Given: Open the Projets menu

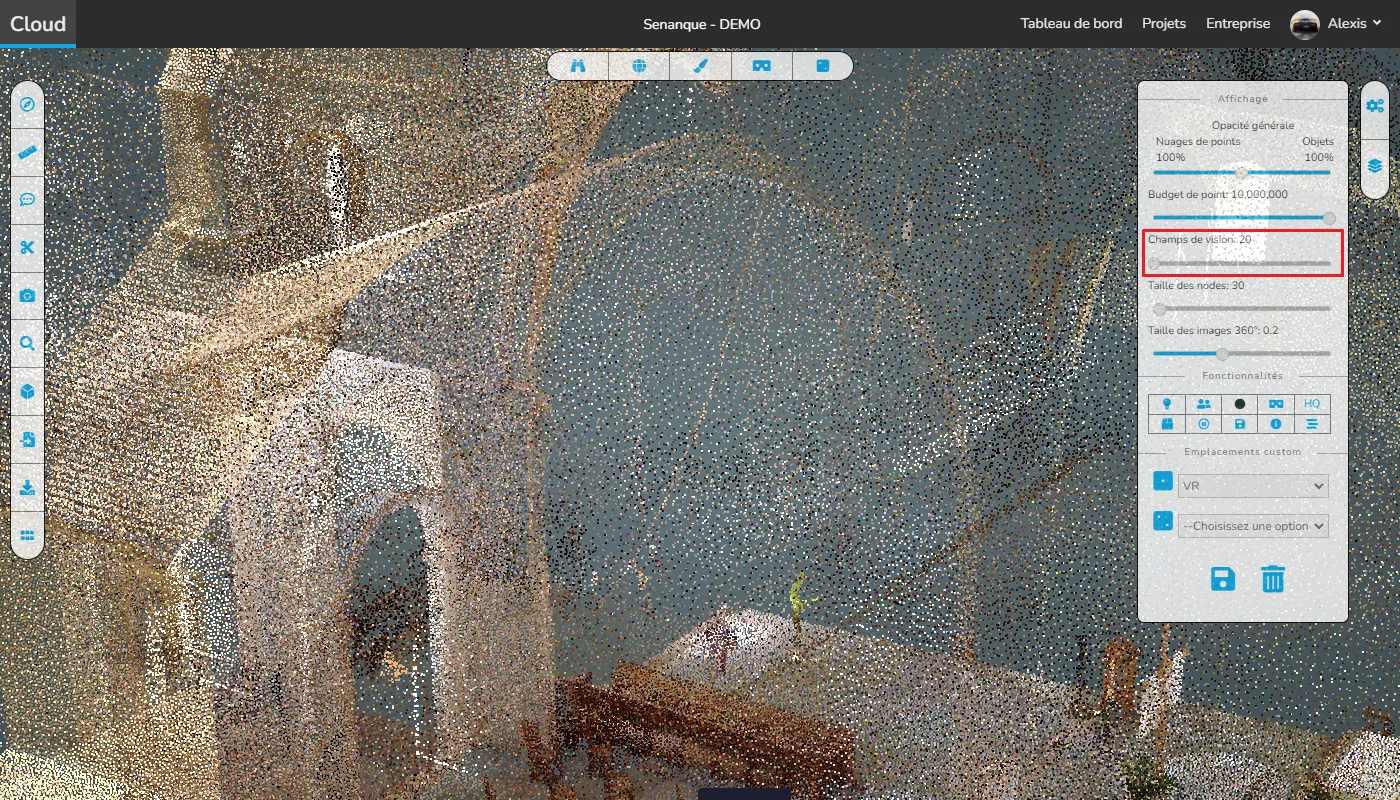Looking at the screenshot, I should coord(1164,24).
